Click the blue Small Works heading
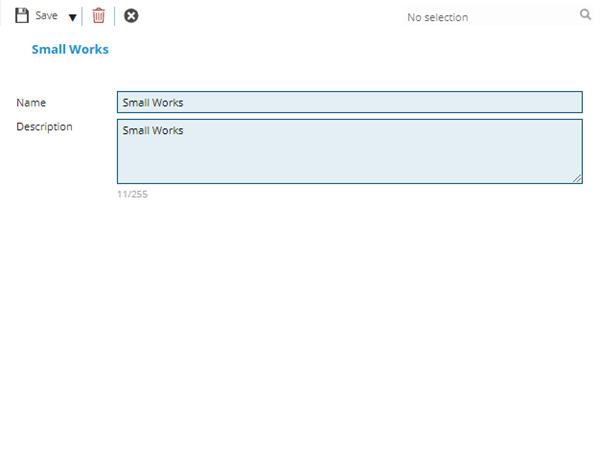This screenshot has width=600, height=461. pyautogui.click(x=70, y=49)
